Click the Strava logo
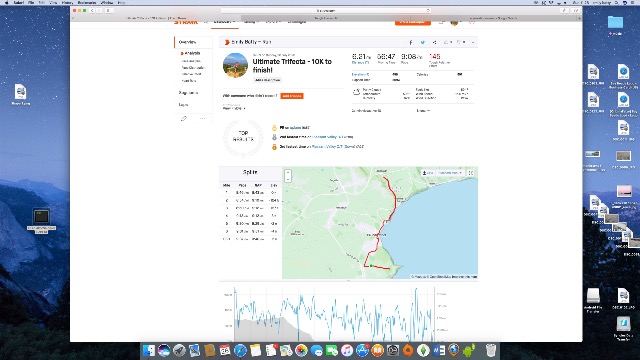The height and width of the screenshot is (360, 640). 186,22
